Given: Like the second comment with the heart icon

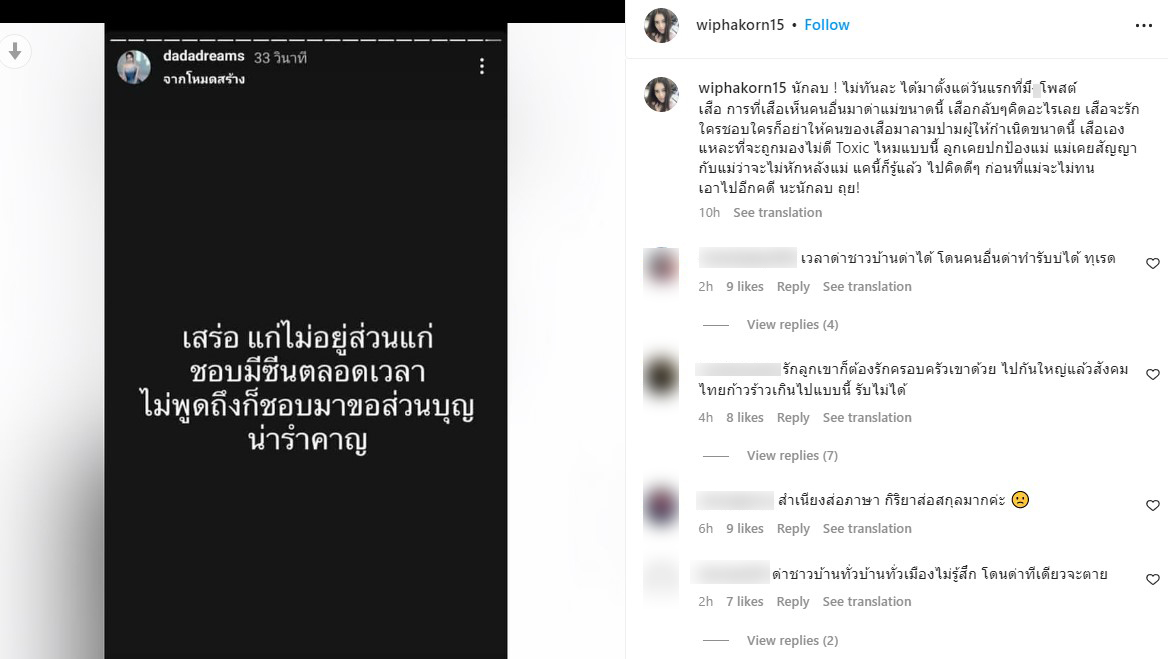Looking at the screenshot, I should 1152,374.
